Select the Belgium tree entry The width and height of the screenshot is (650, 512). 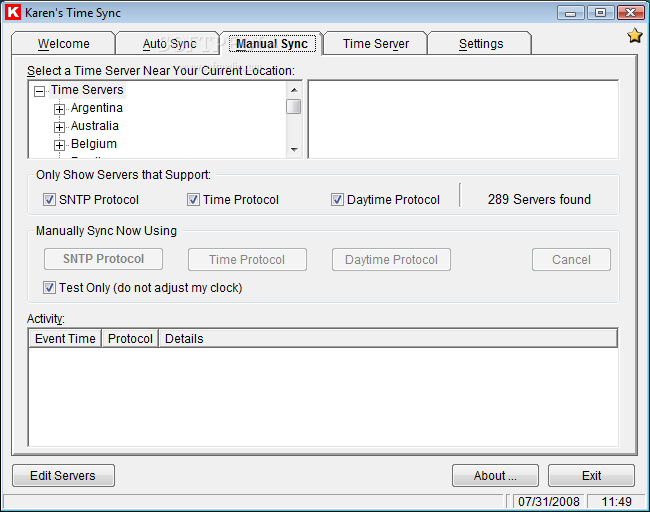pyautogui.click(x=94, y=144)
